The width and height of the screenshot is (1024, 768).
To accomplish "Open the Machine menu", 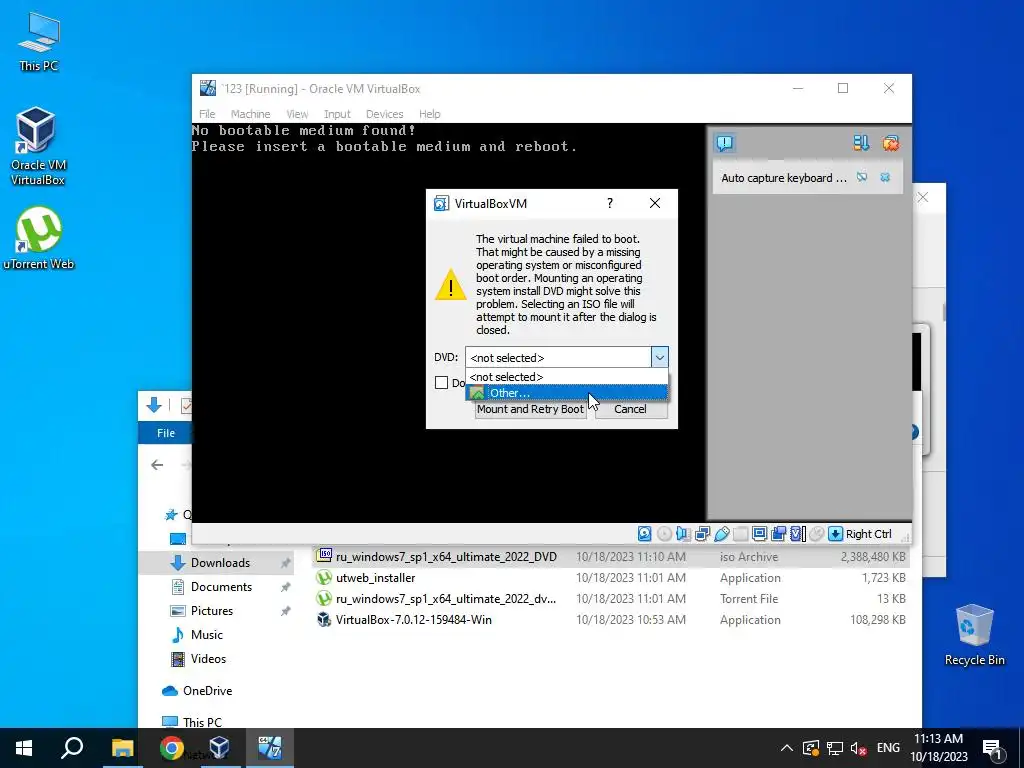I will 250,114.
